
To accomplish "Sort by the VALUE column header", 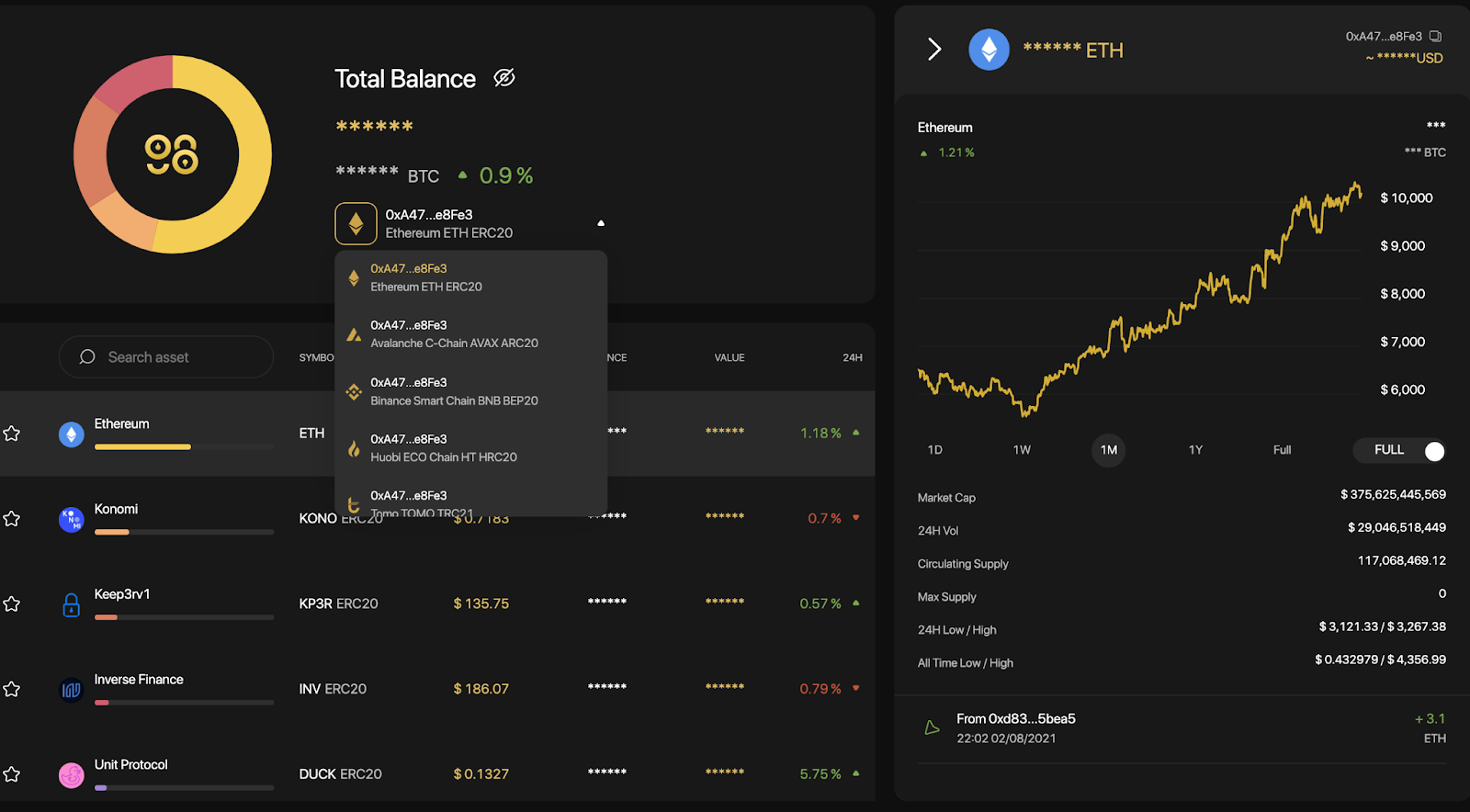I will point(729,357).
